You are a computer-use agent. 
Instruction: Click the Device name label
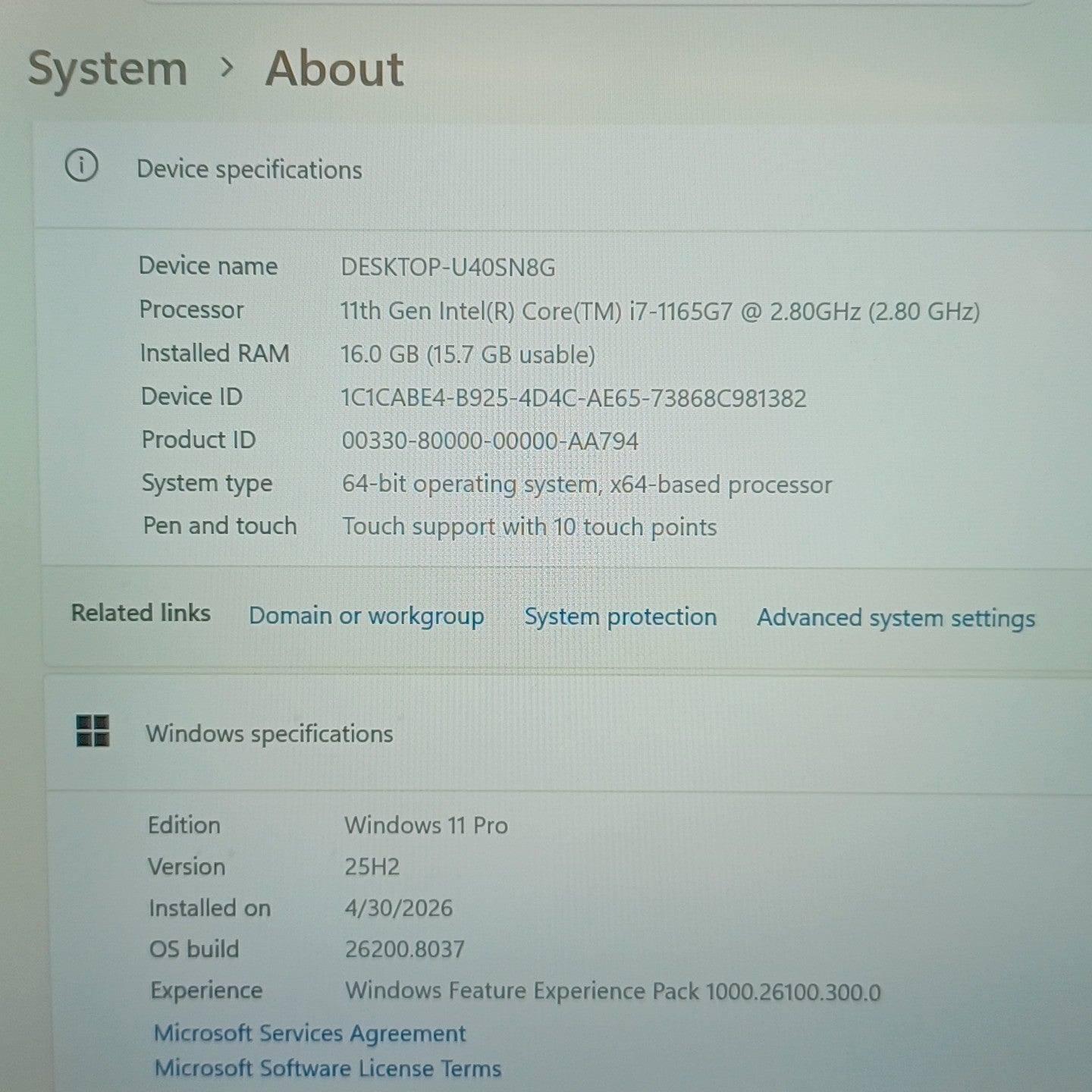[208, 266]
